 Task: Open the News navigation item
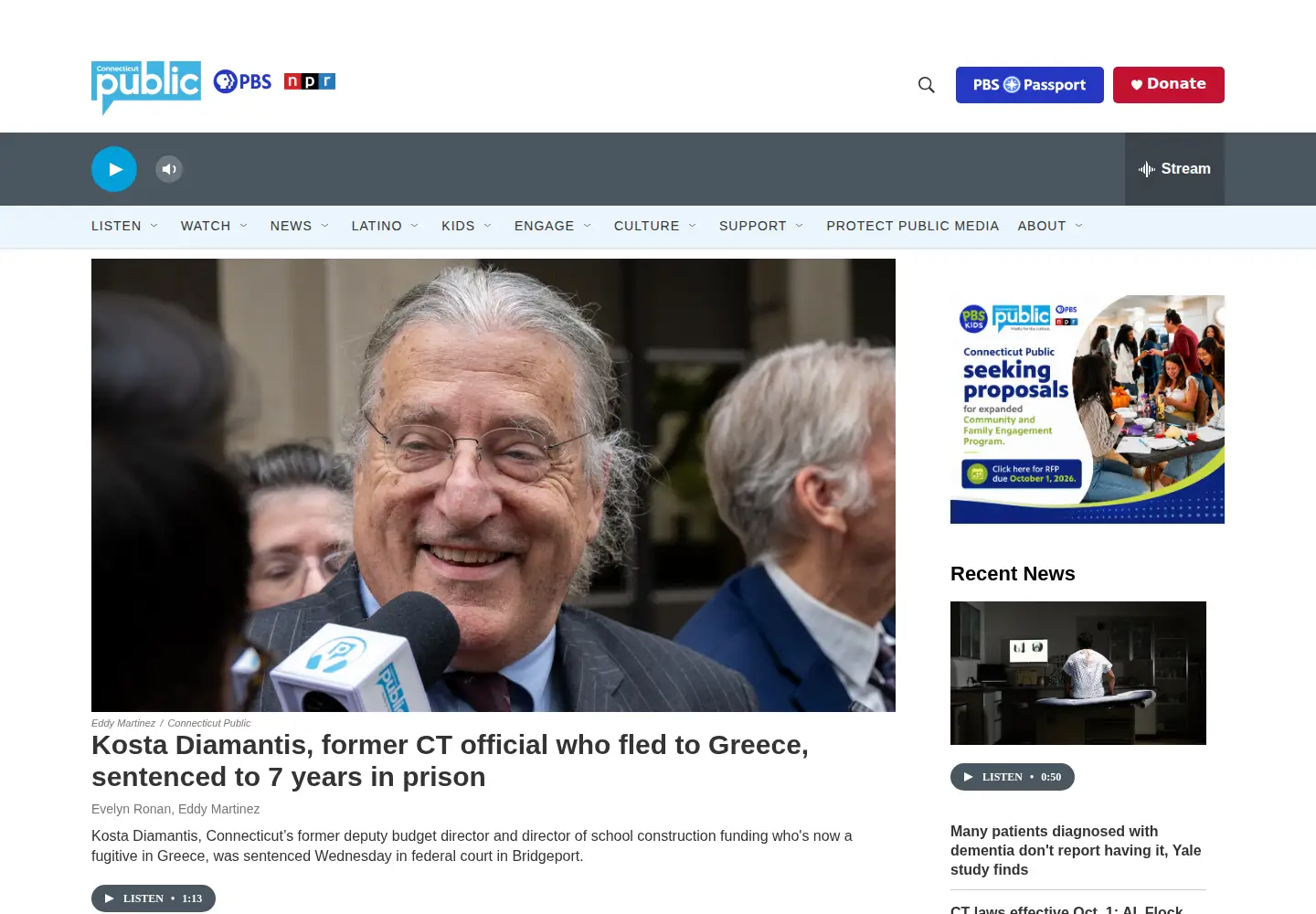point(291,226)
